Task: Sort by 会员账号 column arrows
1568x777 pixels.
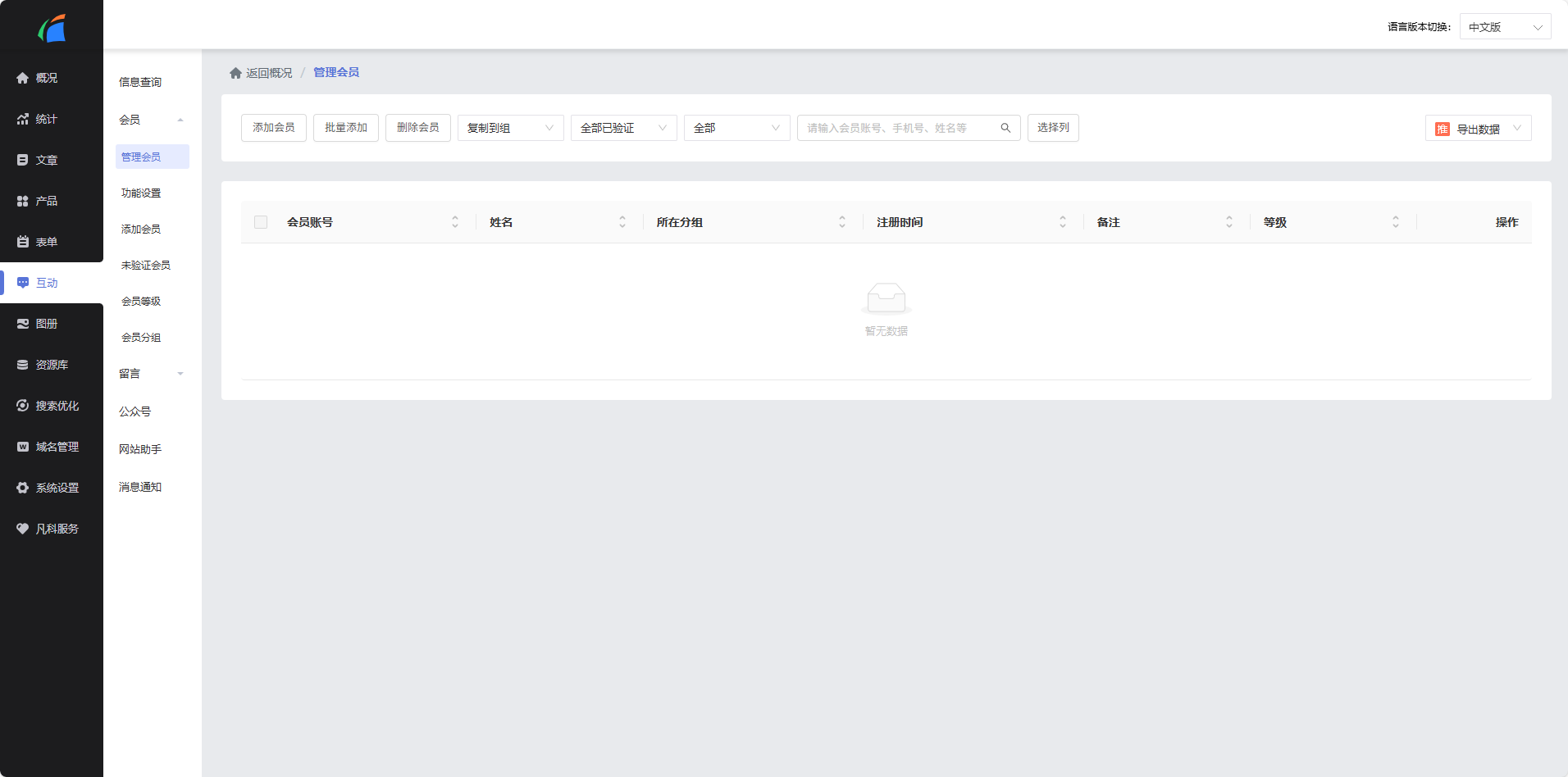Action: 455,222
